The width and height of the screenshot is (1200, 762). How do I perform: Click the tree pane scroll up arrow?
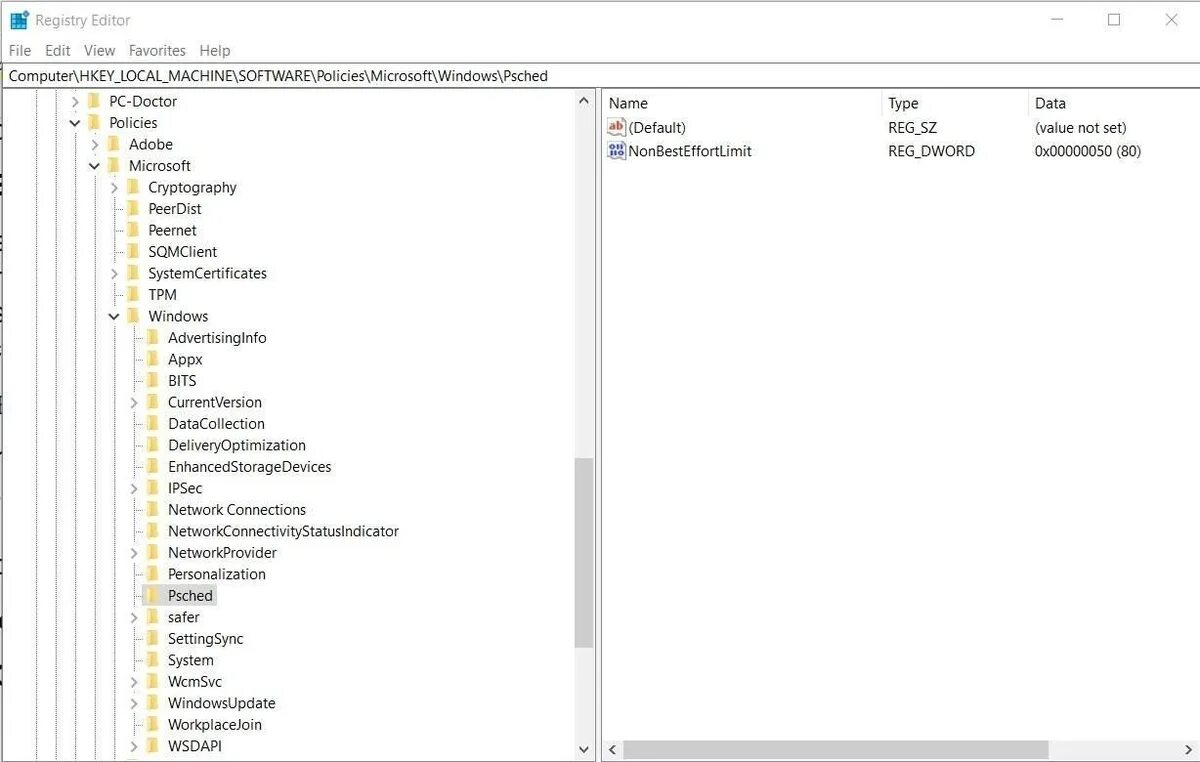[x=584, y=100]
